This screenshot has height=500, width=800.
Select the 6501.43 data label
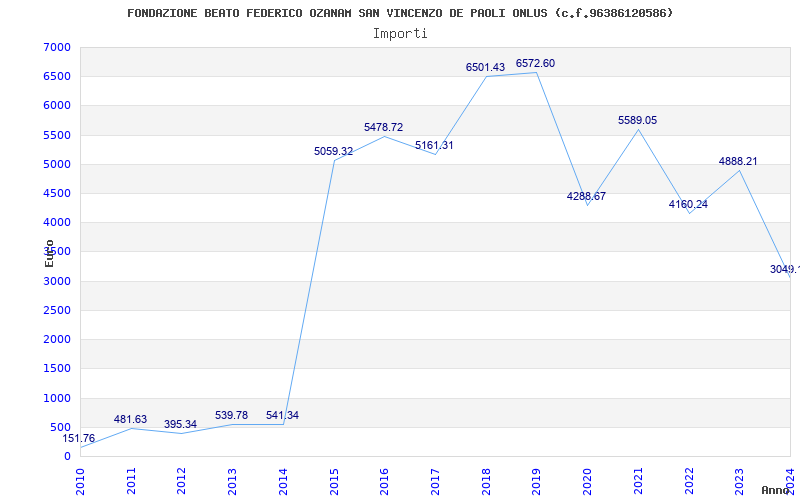tap(485, 67)
